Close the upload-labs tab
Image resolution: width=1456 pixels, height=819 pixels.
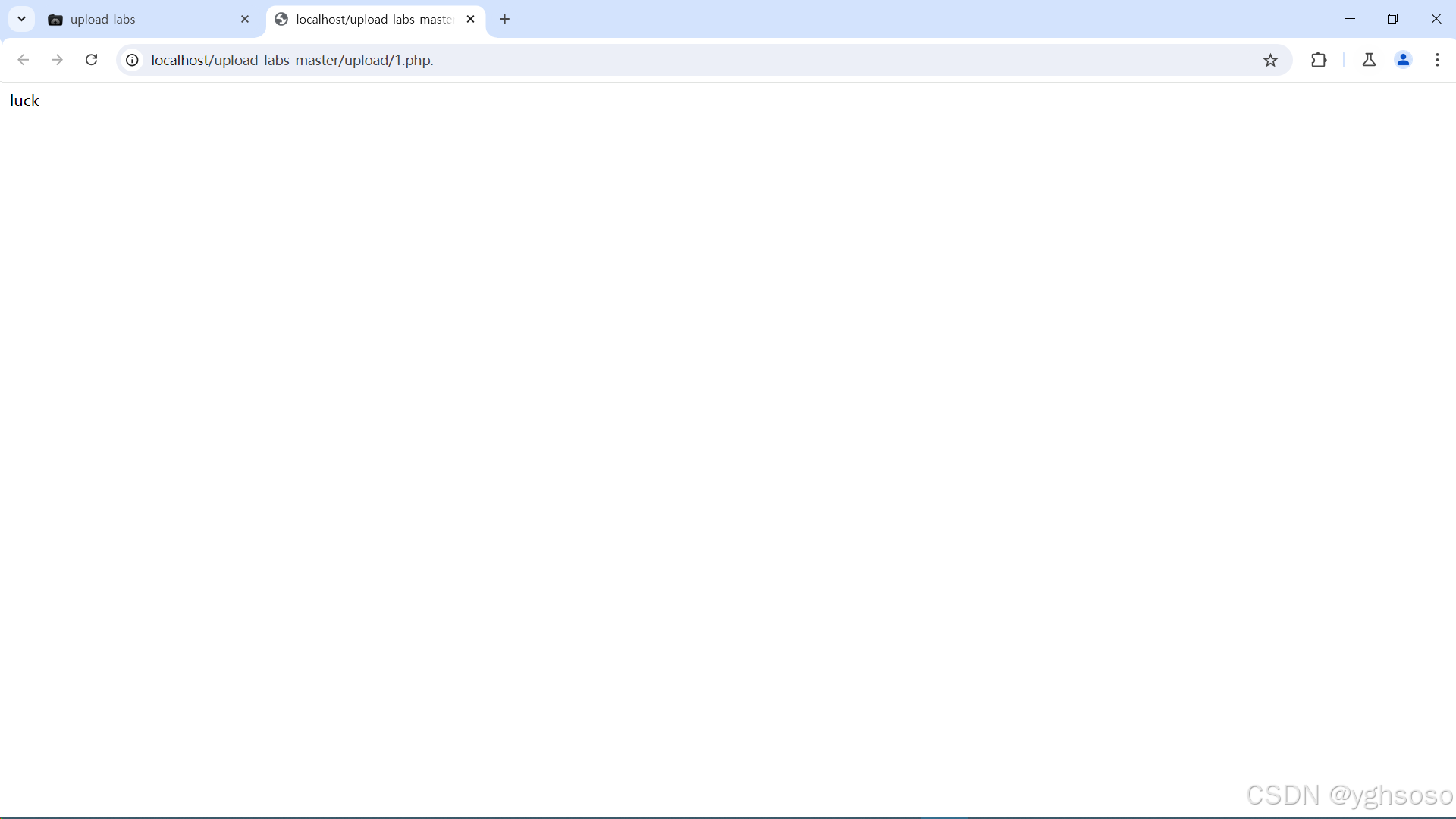[245, 20]
